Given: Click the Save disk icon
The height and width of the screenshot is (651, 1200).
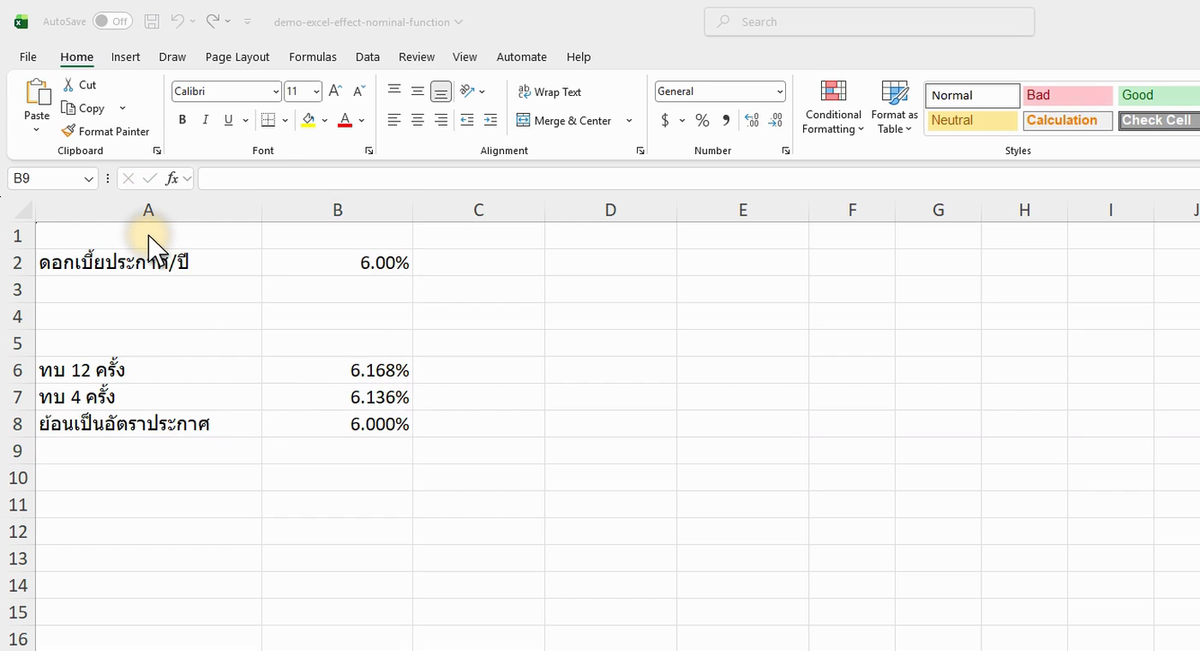Looking at the screenshot, I should coord(152,21).
